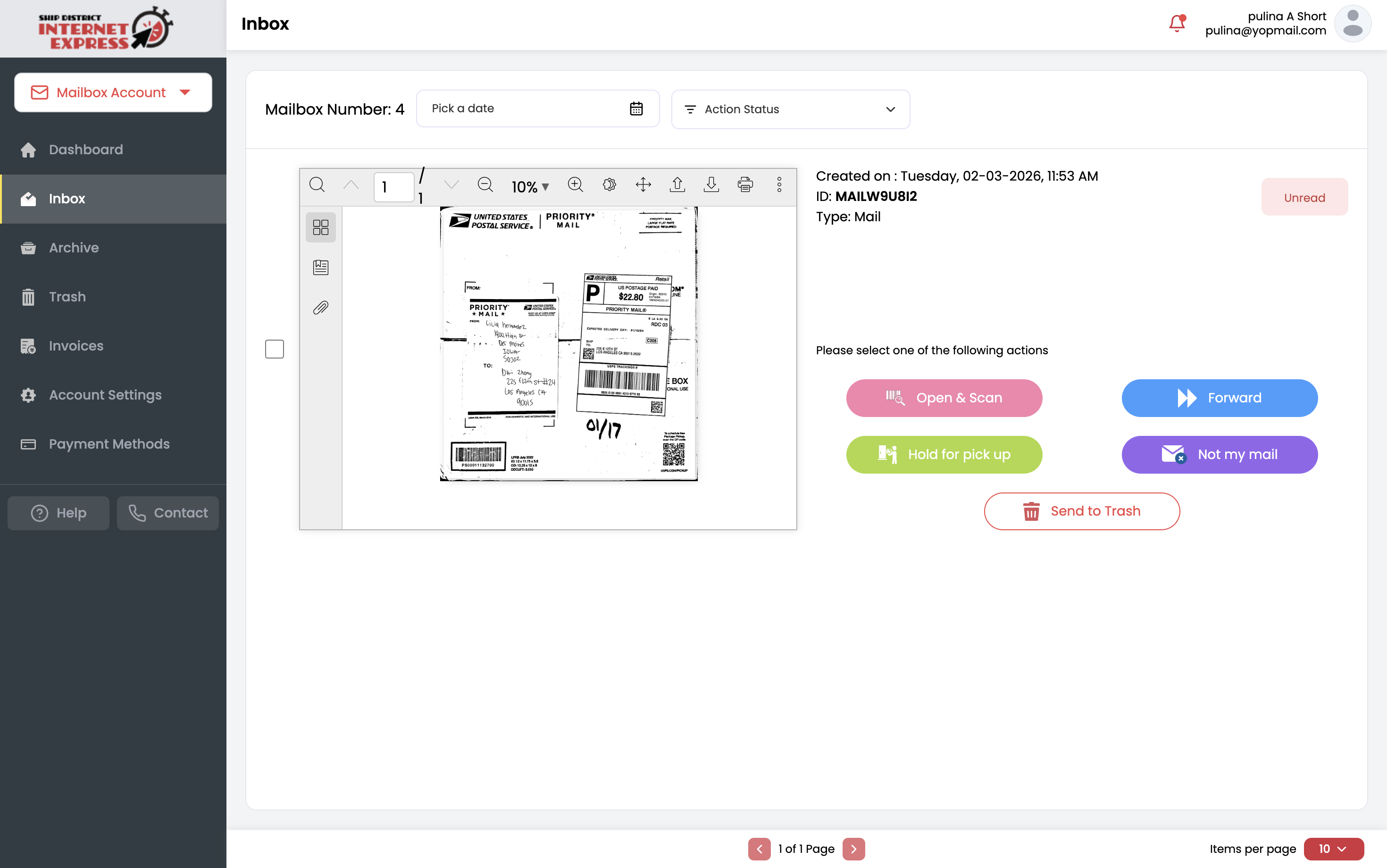1387x868 pixels.
Task: Go to Archive in sidebar
Action: 74,247
